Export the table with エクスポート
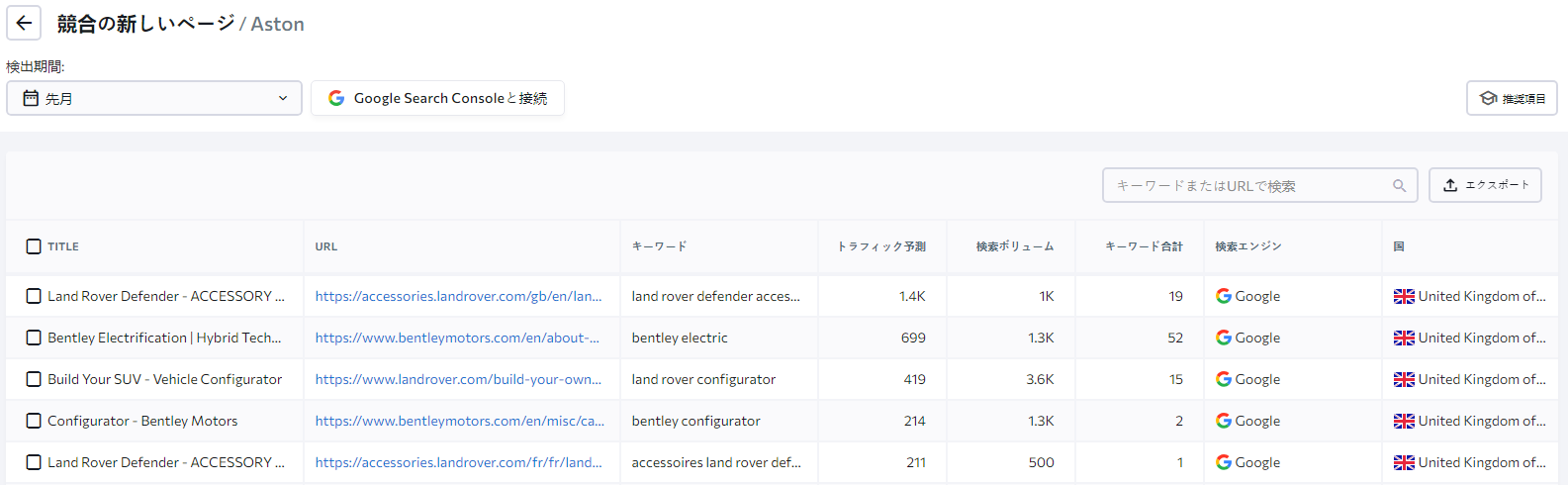The height and width of the screenshot is (485, 1568). (1485, 185)
